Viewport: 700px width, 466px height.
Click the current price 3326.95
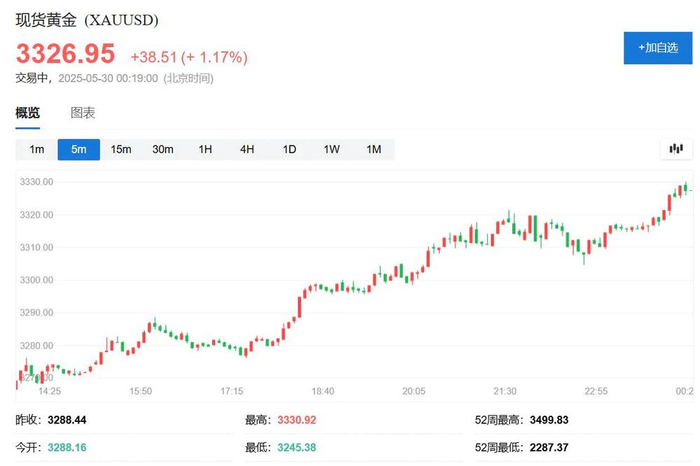pos(66,54)
